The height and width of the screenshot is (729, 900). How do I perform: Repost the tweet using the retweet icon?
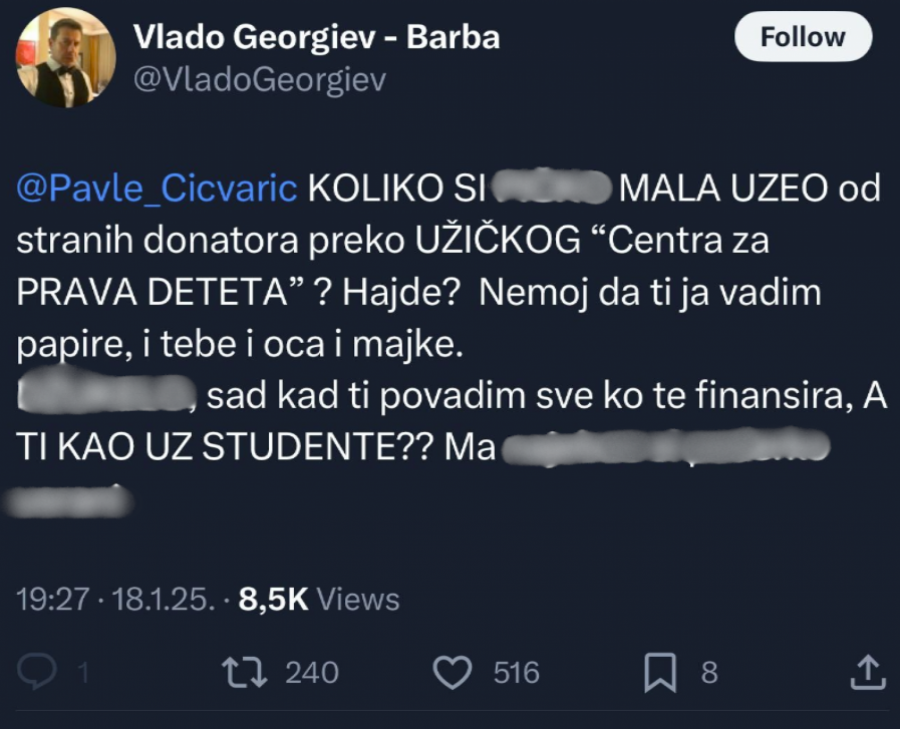tap(245, 672)
